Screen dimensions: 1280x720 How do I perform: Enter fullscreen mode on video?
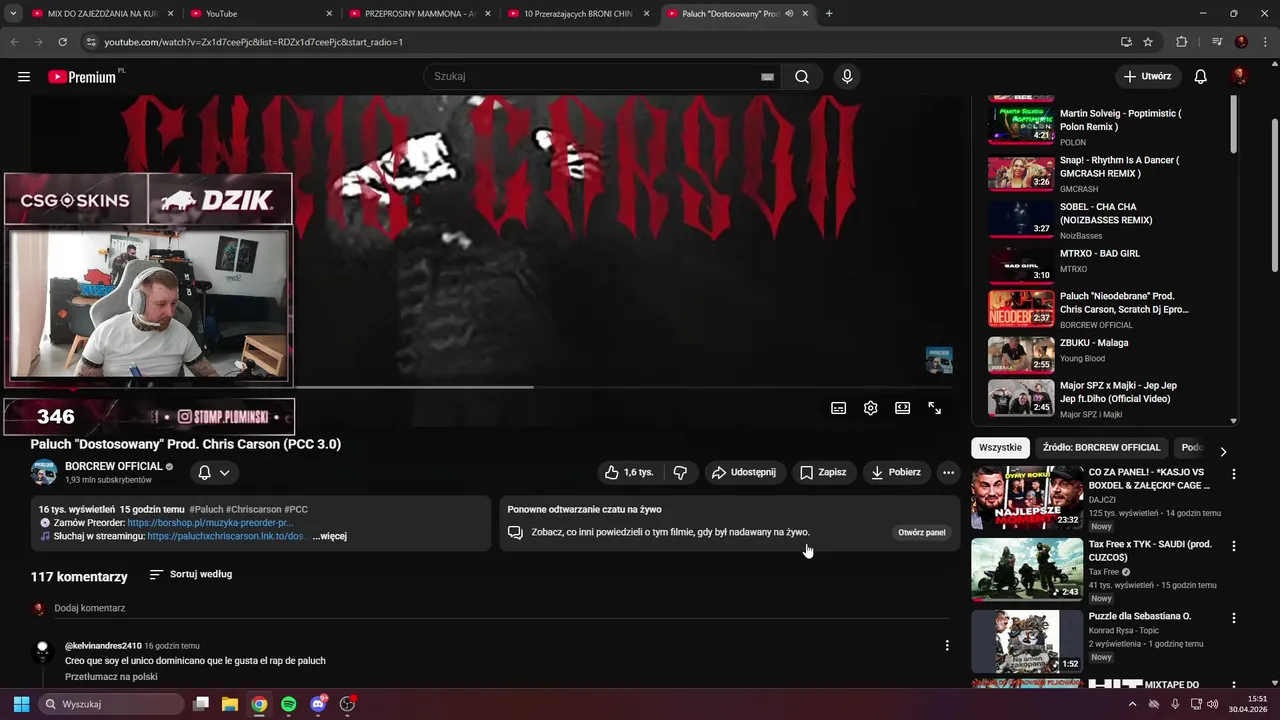[x=934, y=408]
